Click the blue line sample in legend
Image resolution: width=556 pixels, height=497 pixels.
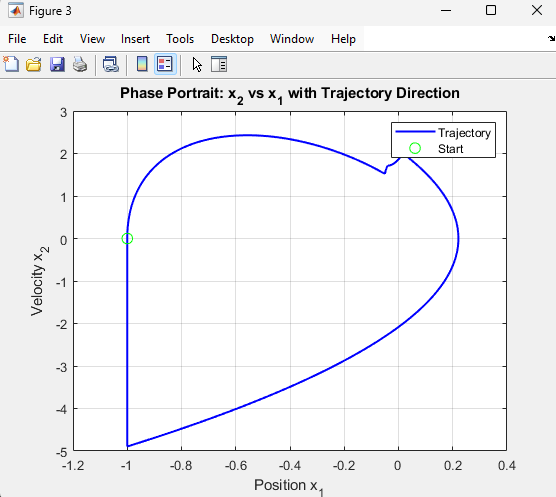tap(415, 132)
